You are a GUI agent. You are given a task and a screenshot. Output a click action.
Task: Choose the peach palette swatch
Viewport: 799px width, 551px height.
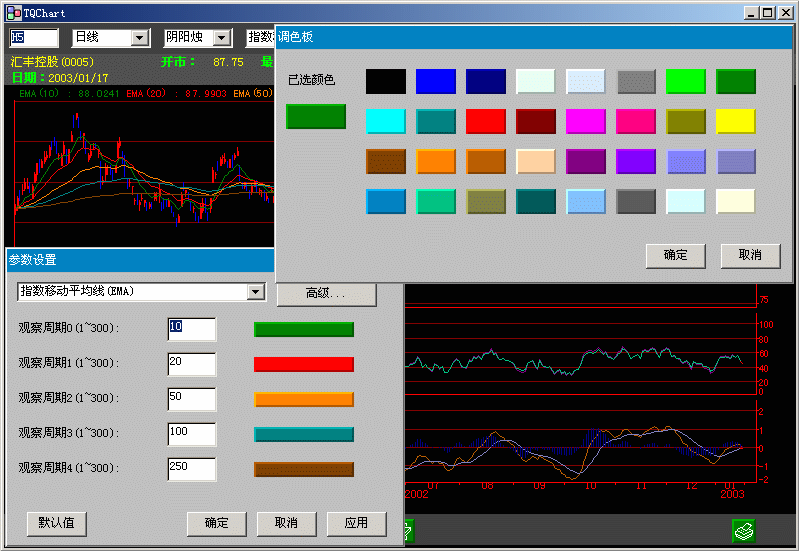(x=536, y=162)
